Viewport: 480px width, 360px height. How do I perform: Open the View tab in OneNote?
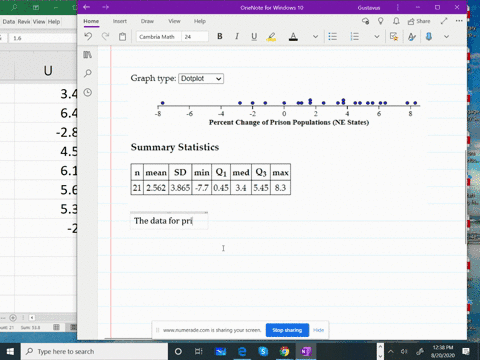[x=174, y=21]
